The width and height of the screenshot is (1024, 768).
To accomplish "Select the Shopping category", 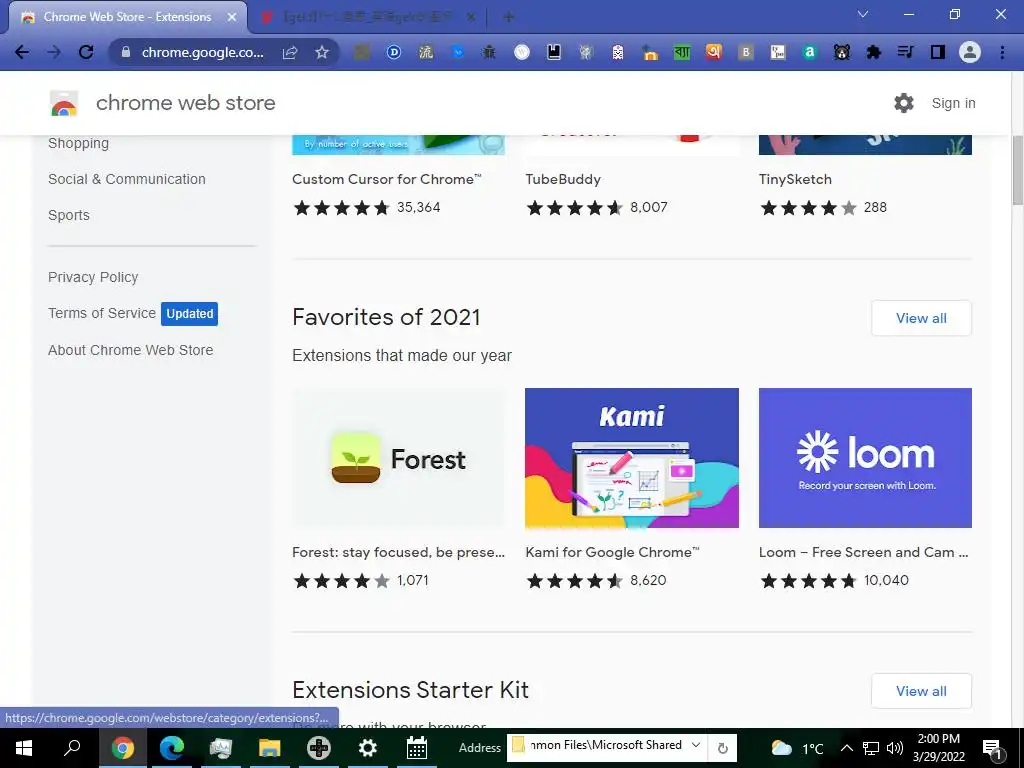I will pos(78,143).
